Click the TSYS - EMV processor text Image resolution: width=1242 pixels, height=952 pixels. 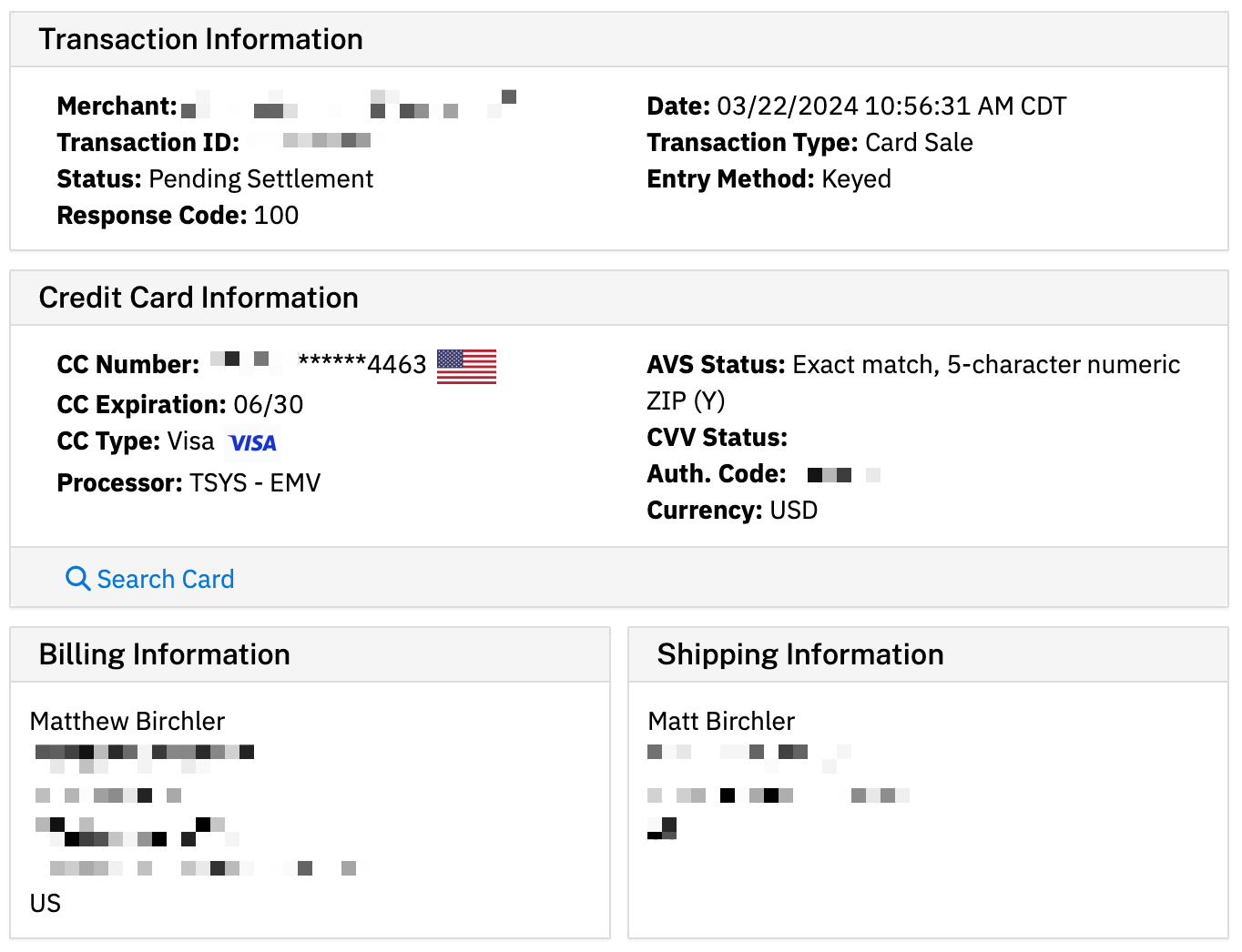(x=254, y=482)
